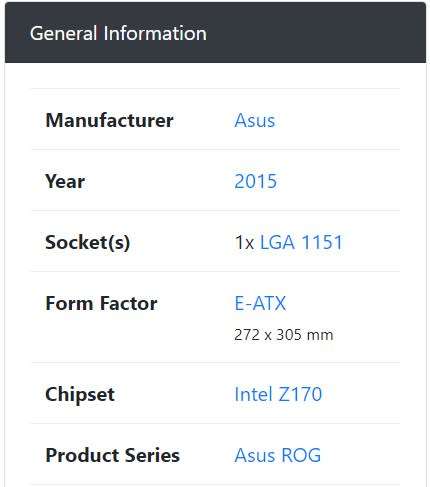Select the Manufacturer row label

(x=109, y=120)
